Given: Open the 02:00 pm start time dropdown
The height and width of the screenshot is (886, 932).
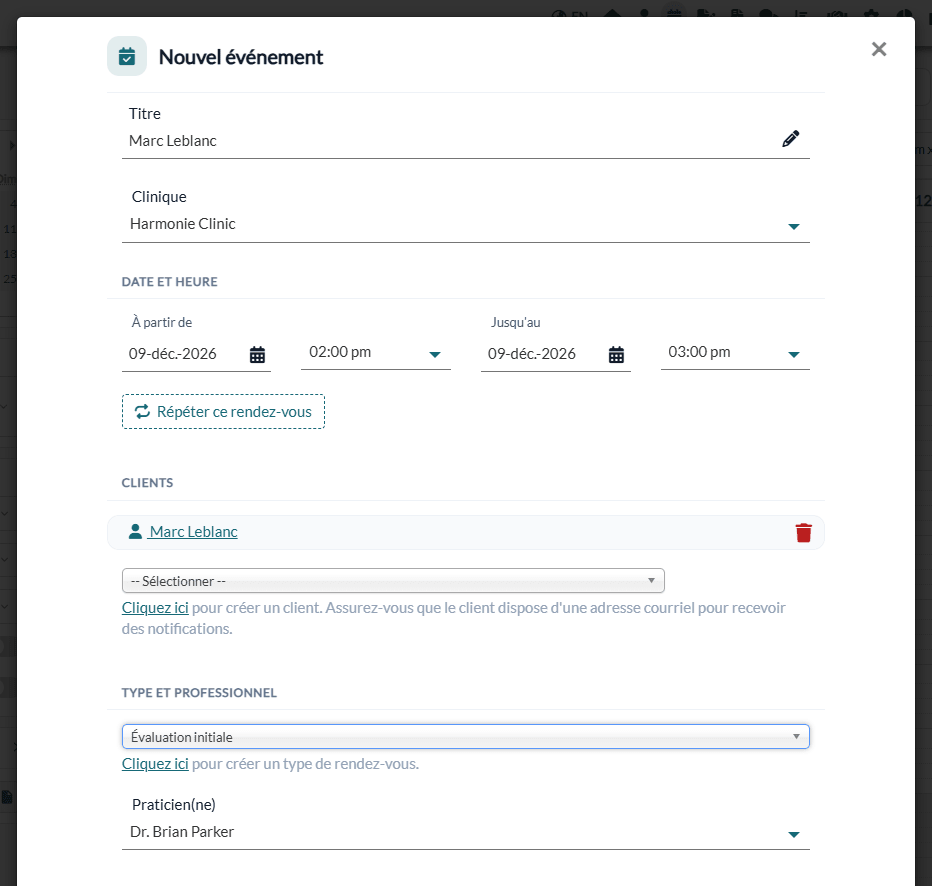Looking at the screenshot, I should click(x=376, y=353).
